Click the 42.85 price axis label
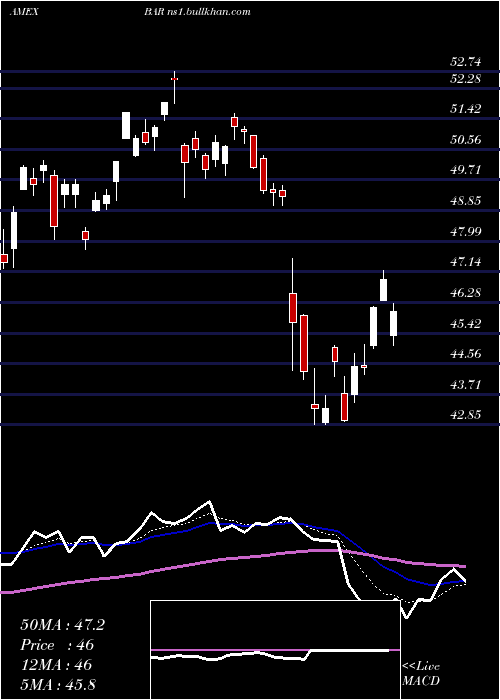The height and width of the screenshot is (700, 500). (x=466, y=415)
